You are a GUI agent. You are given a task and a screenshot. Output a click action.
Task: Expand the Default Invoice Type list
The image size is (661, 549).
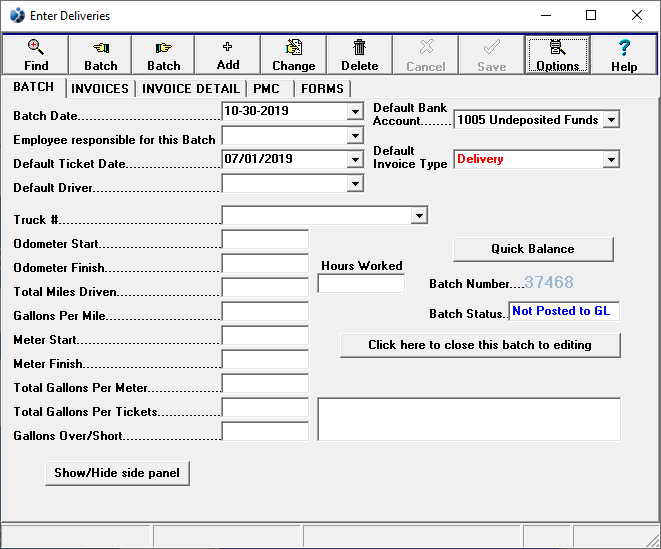point(611,160)
